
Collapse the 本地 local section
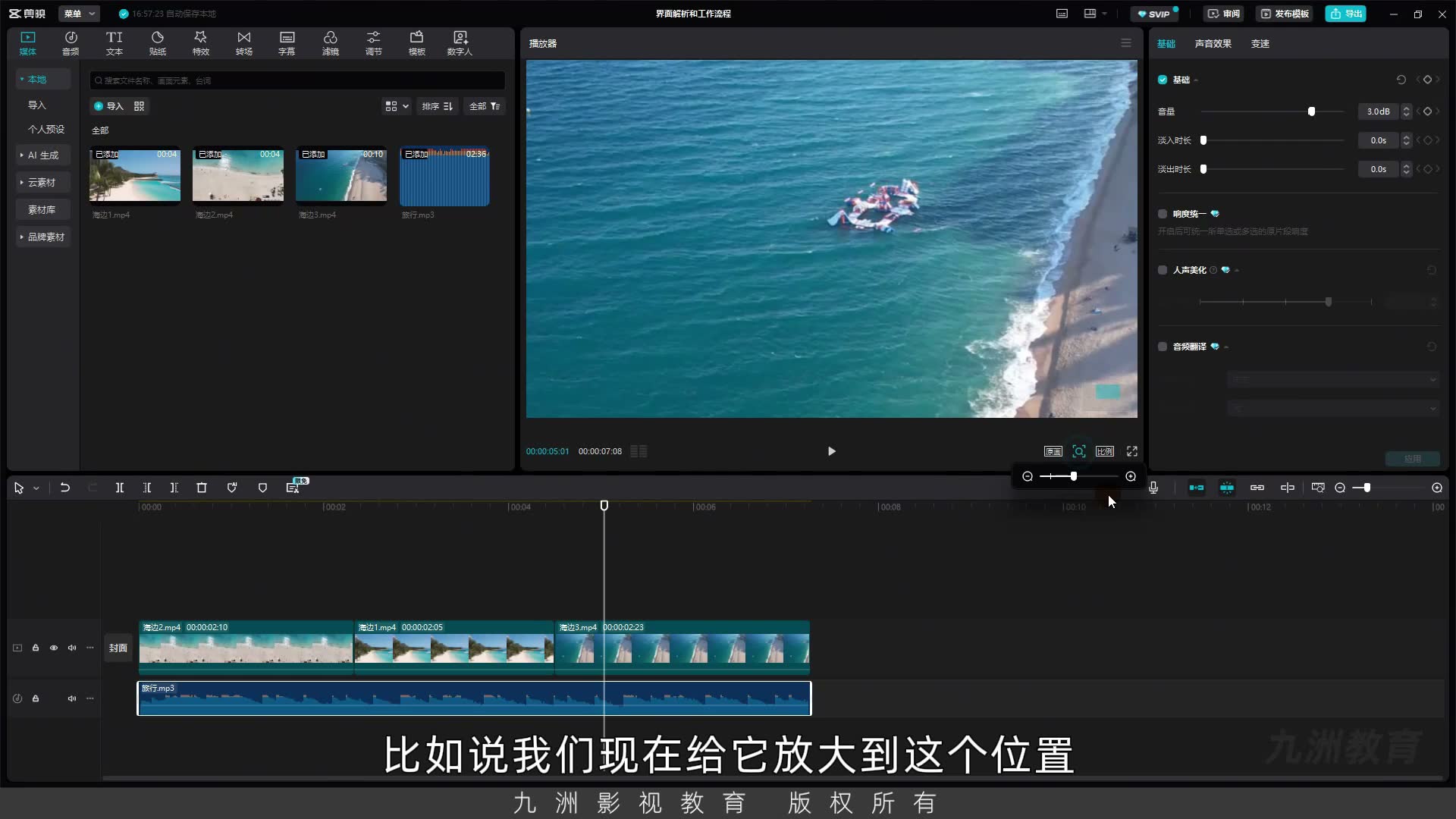click(42, 79)
